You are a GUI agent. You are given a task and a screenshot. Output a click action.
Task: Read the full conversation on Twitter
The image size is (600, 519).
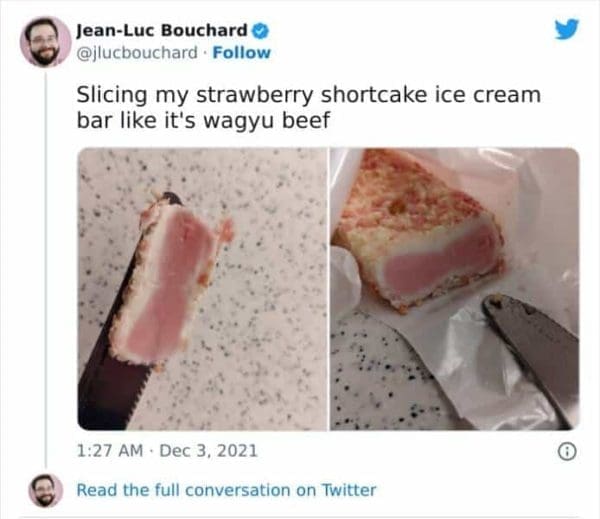[226, 490]
